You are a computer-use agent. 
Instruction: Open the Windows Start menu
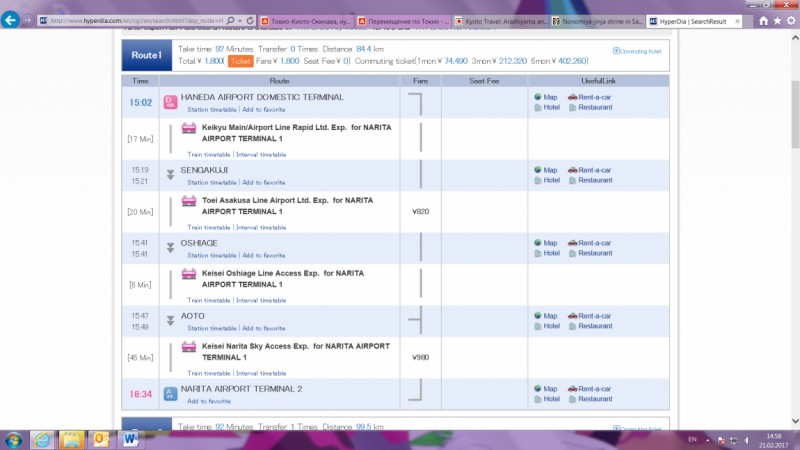click(x=14, y=438)
